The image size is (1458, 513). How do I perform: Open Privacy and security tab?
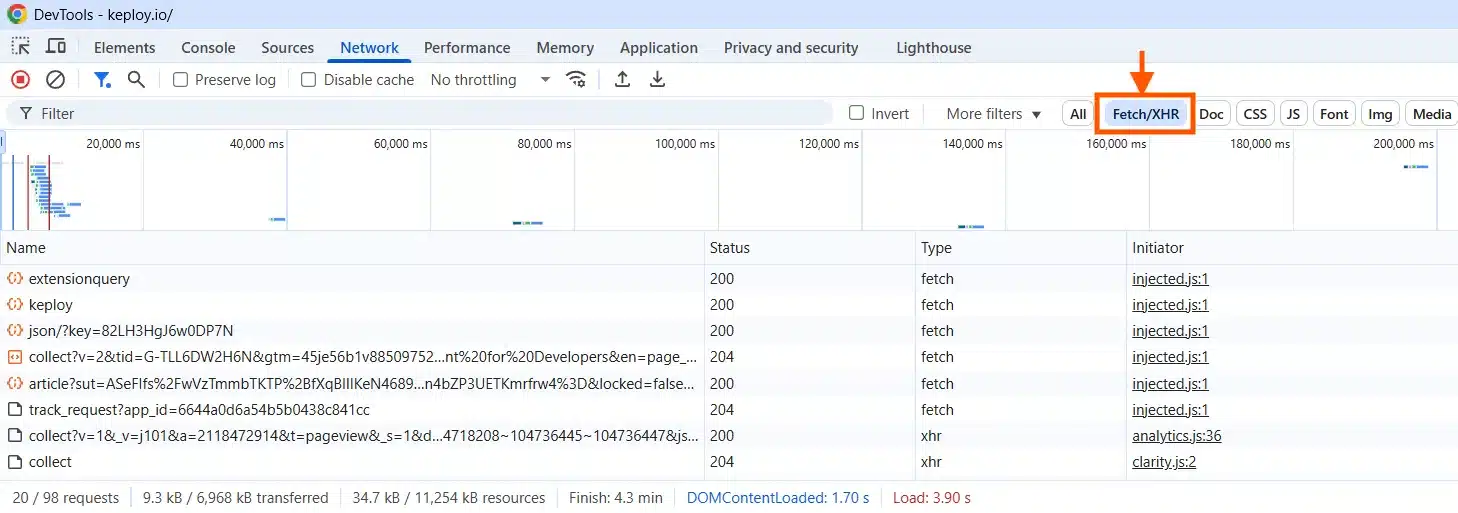click(791, 47)
